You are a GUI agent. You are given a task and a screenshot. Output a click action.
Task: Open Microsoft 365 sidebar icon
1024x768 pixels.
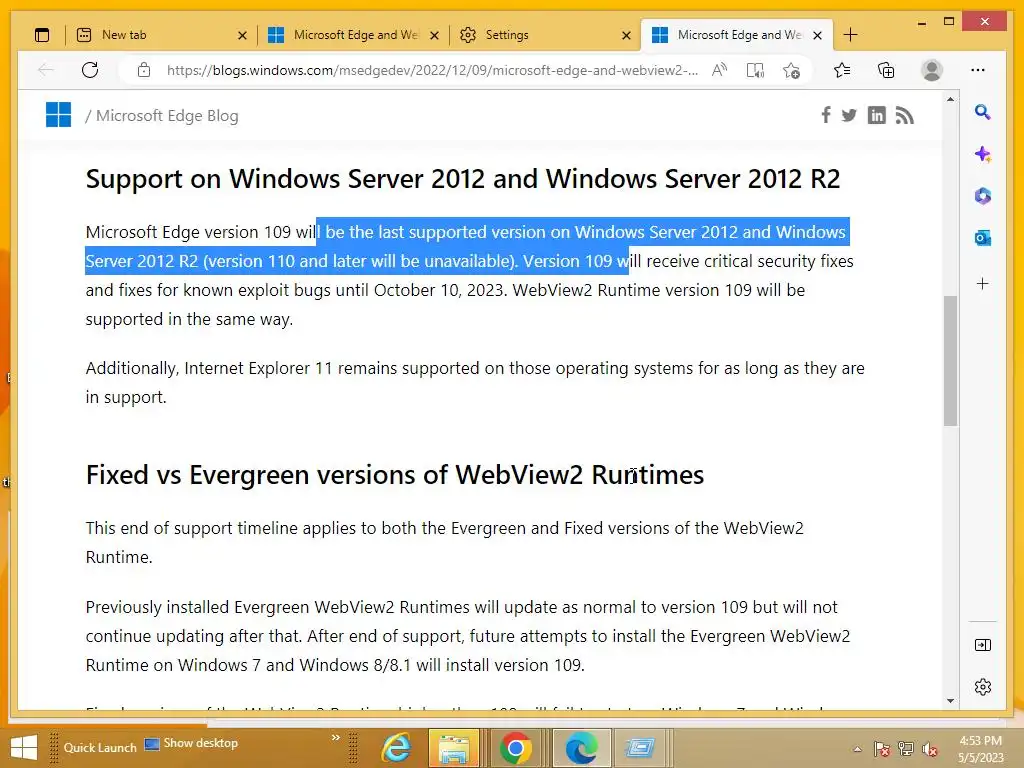(983, 196)
